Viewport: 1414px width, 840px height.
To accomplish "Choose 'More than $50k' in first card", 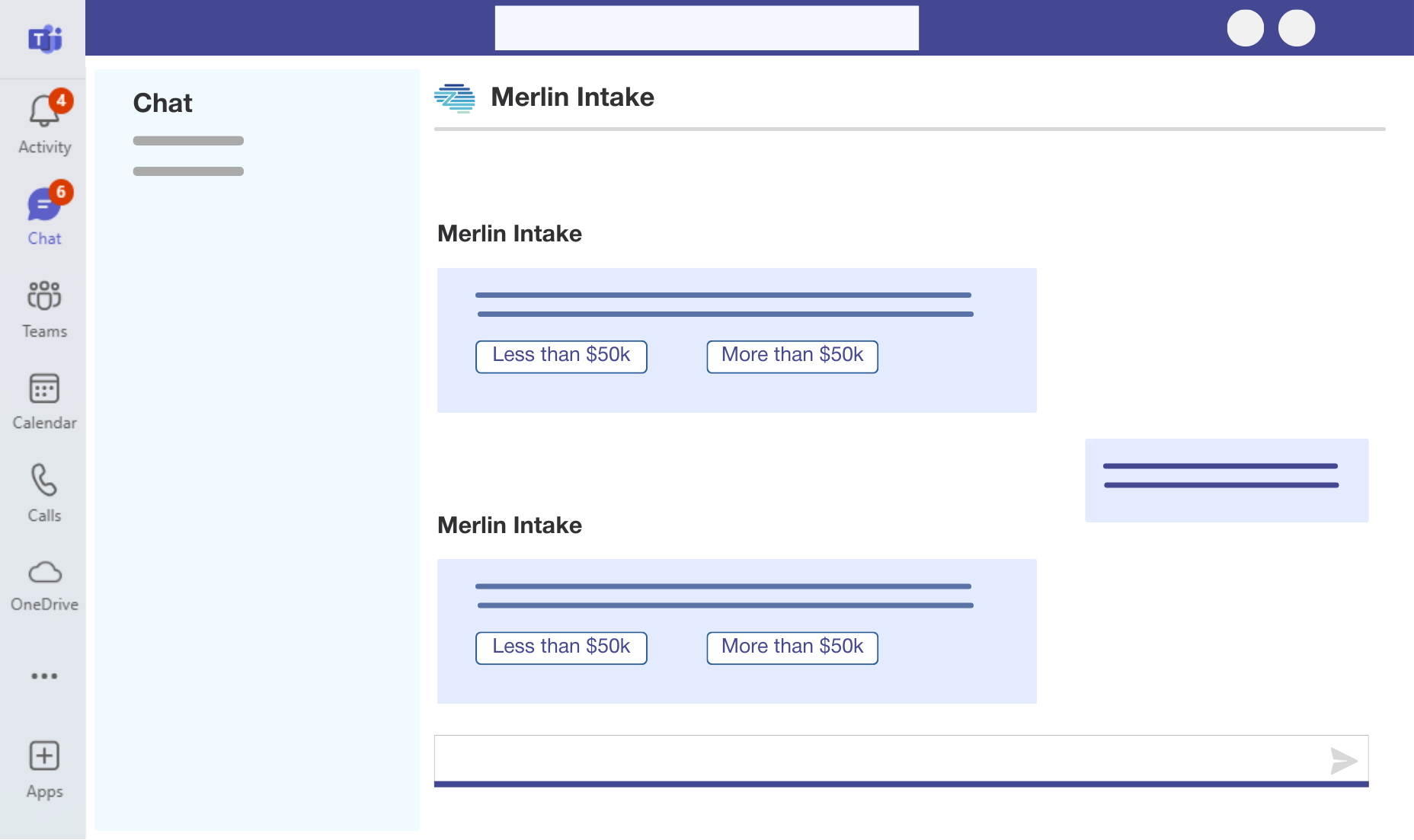I will click(x=792, y=356).
